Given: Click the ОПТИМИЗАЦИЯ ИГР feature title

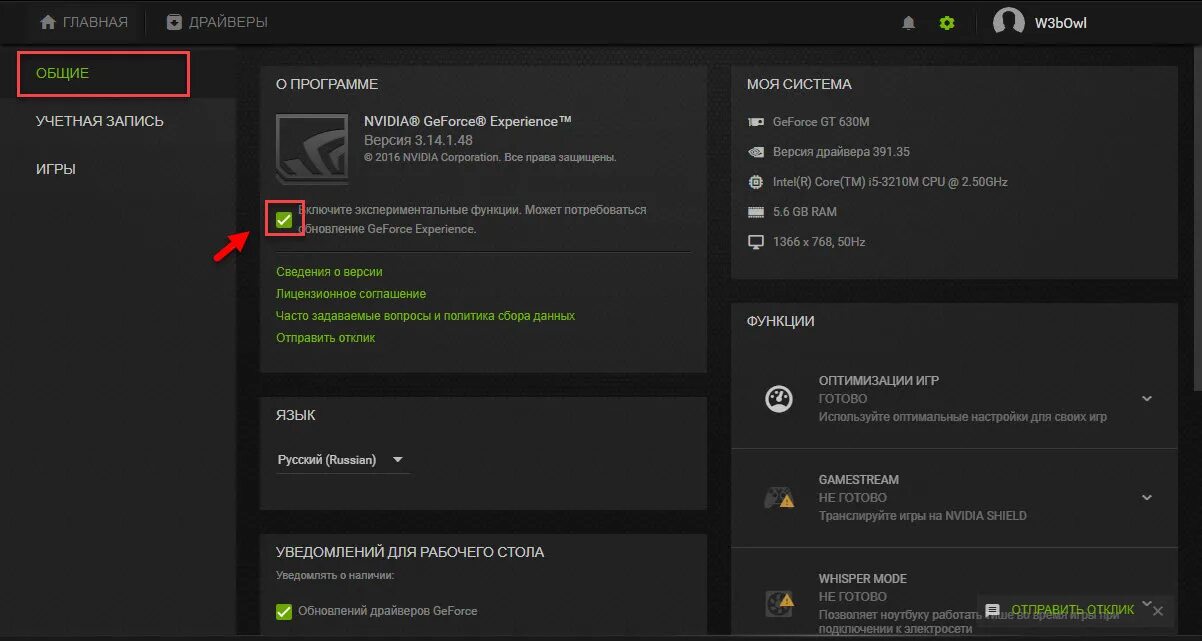Looking at the screenshot, I should [x=879, y=381].
